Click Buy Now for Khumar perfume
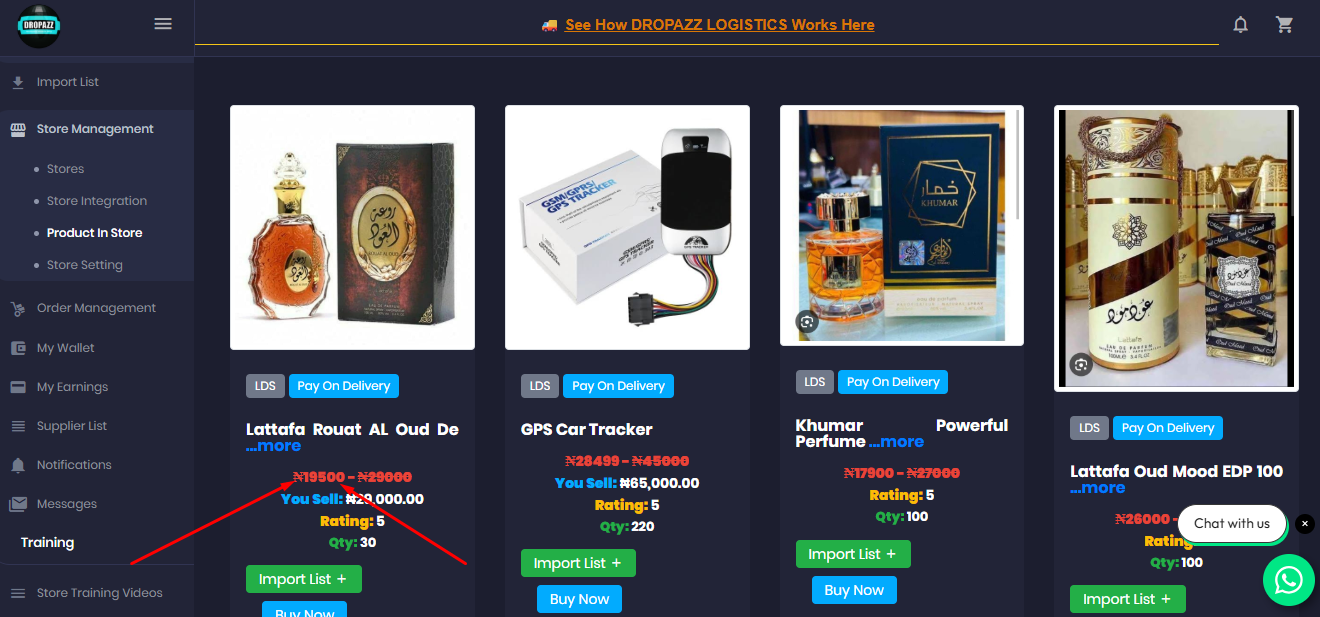Image resolution: width=1320 pixels, height=617 pixels. [x=854, y=590]
